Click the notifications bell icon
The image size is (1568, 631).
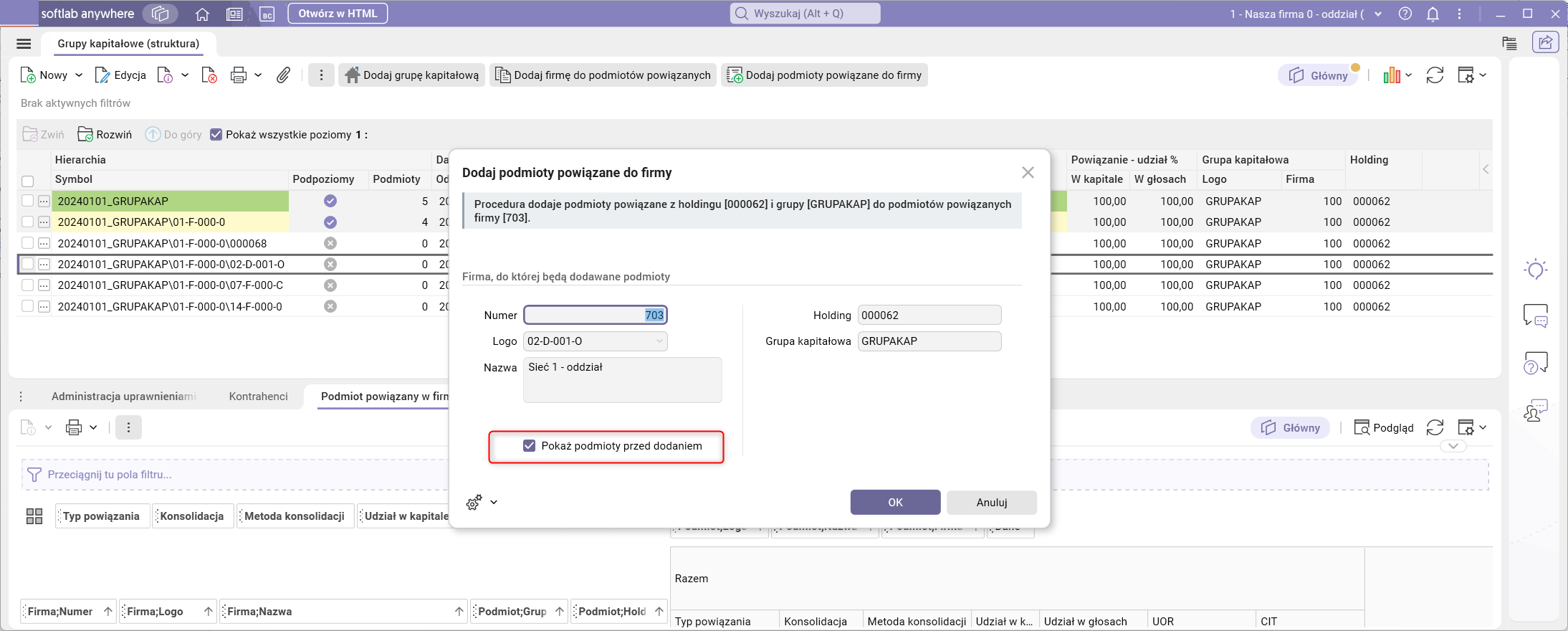click(1433, 14)
